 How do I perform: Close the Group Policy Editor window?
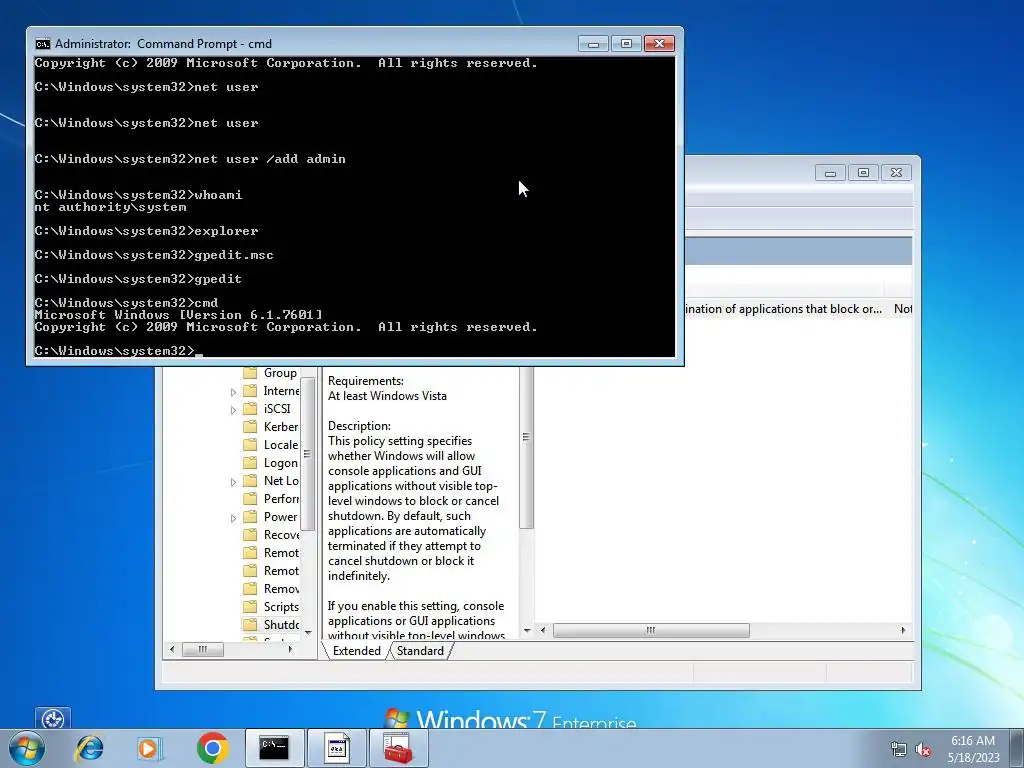896,173
